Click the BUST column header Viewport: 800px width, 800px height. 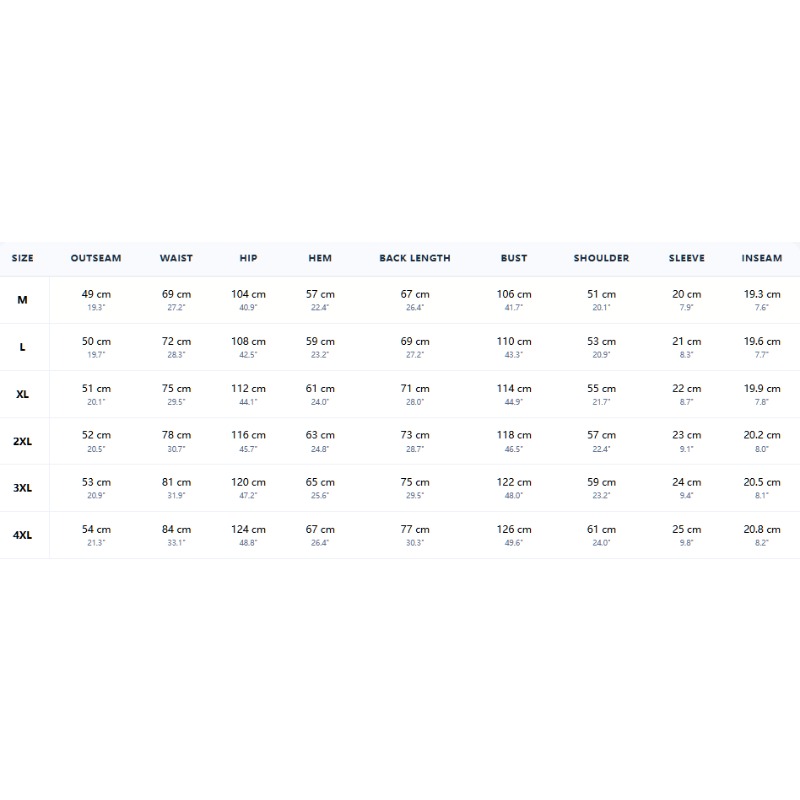point(514,258)
